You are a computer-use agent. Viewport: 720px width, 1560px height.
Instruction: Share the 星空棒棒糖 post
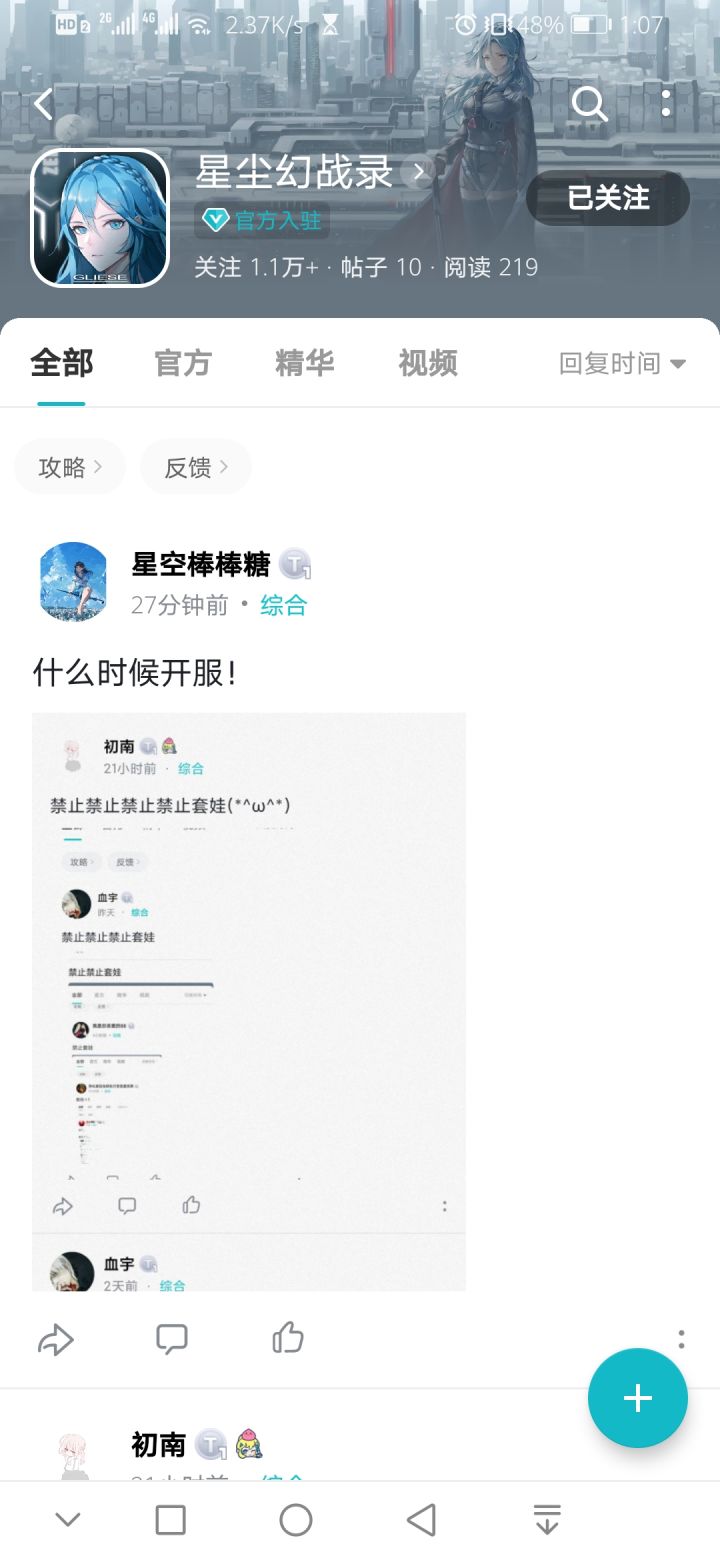[x=56, y=1339]
